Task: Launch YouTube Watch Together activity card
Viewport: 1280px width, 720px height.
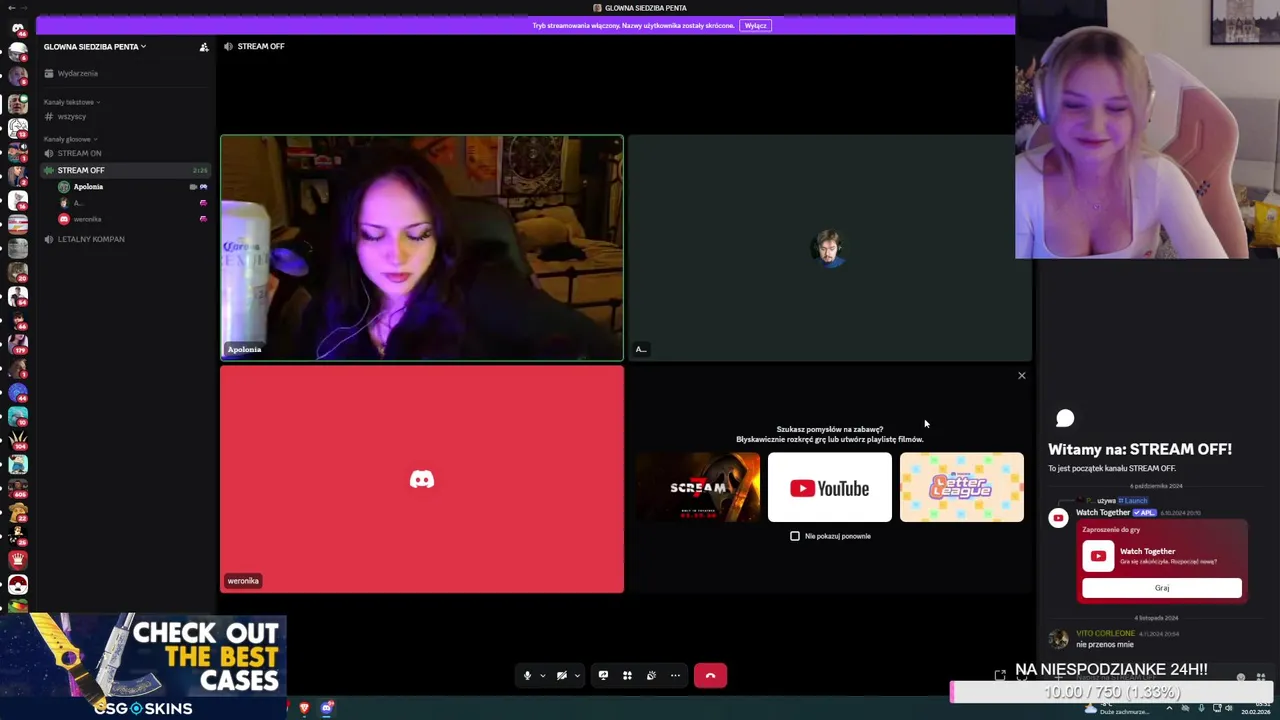Action: 829,487
